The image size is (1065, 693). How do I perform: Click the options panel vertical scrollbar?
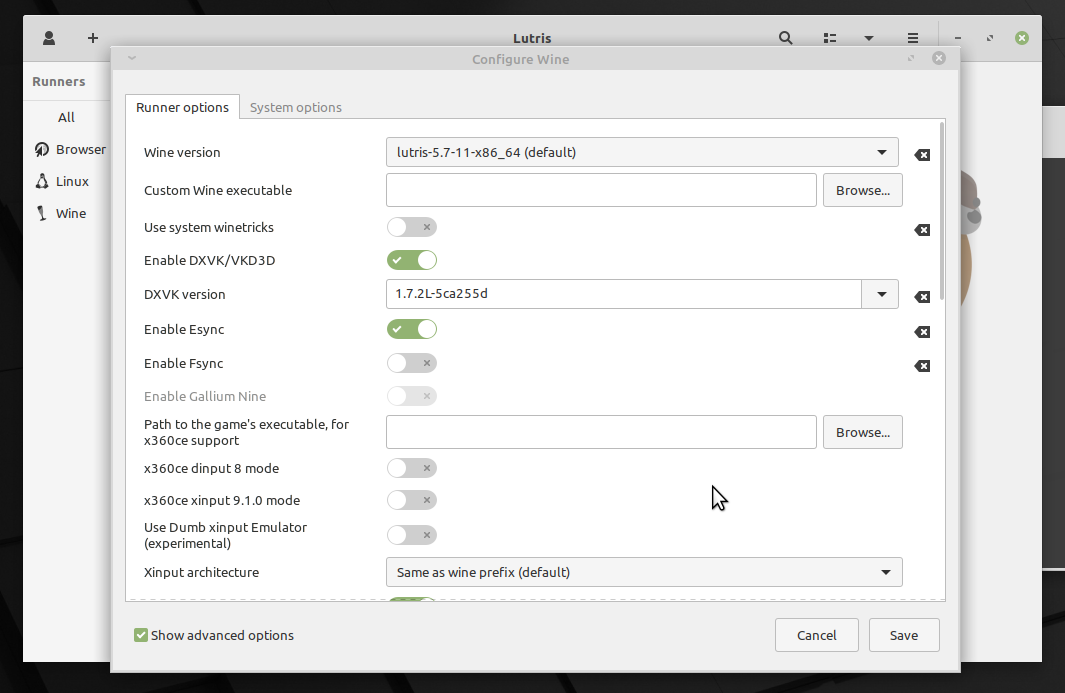pyautogui.click(x=941, y=211)
